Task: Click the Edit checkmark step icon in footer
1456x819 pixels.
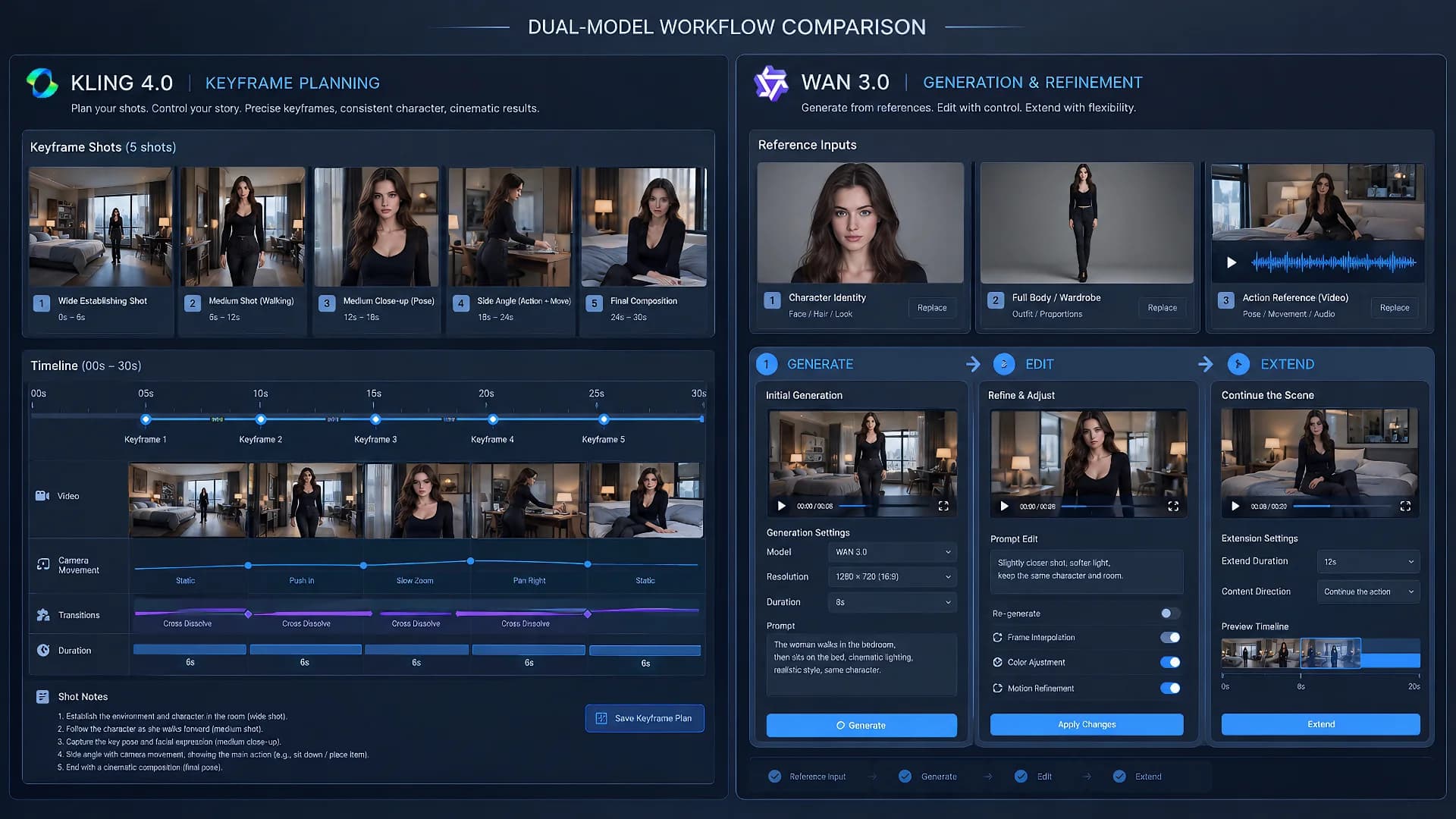Action: tap(1021, 777)
